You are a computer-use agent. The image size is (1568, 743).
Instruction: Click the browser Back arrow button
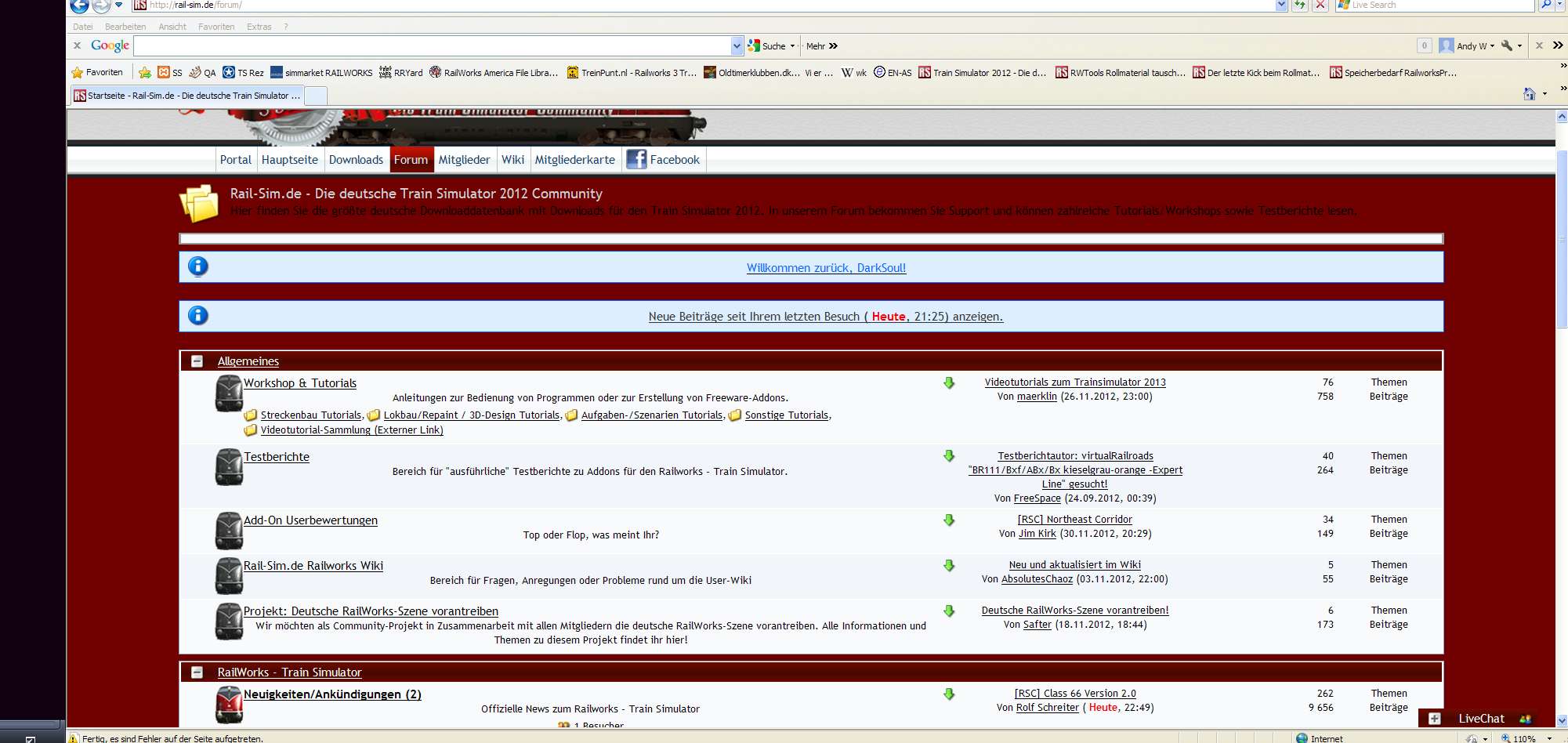(79, 5)
